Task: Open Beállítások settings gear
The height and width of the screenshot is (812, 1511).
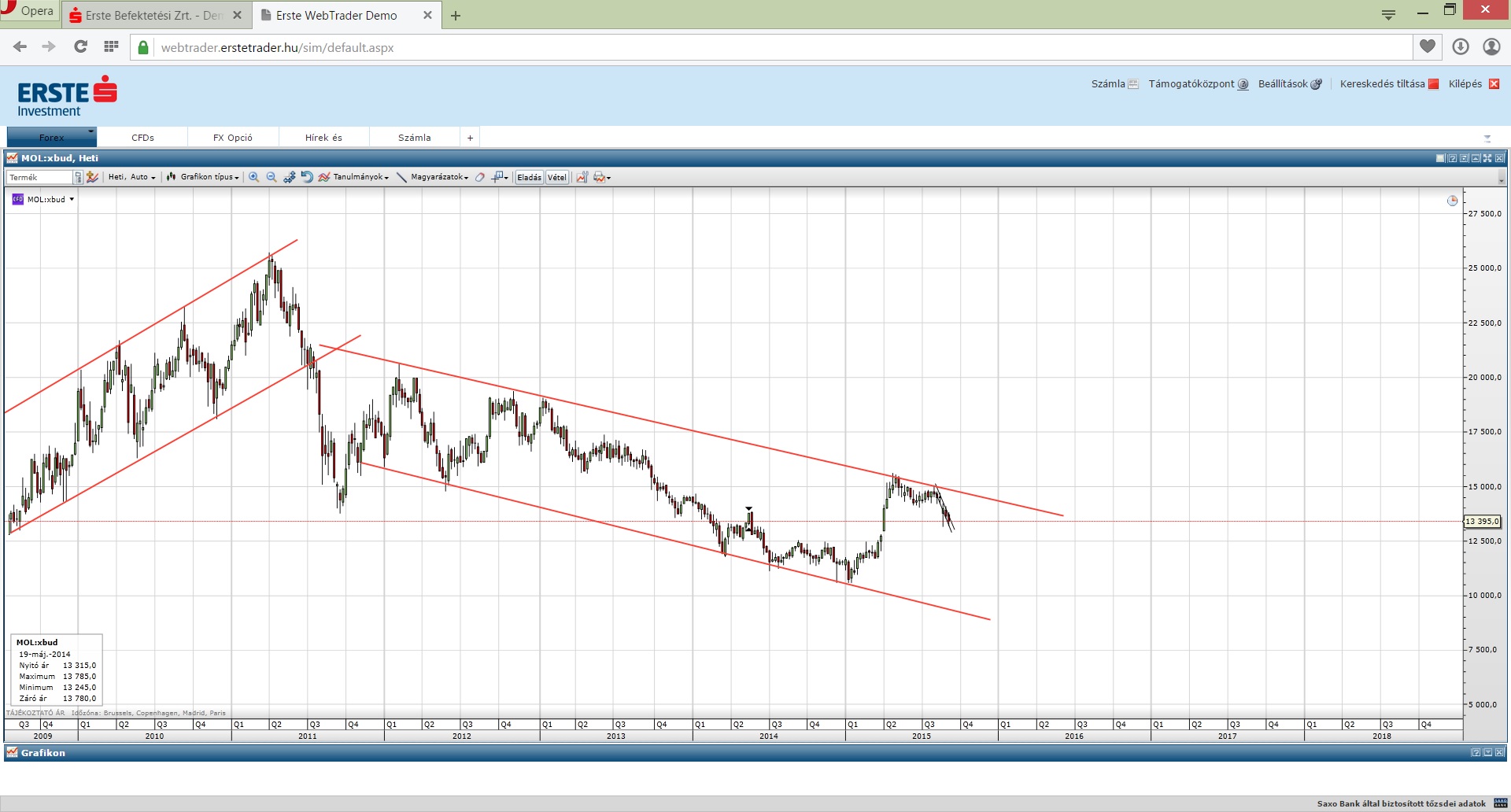Action: pyautogui.click(x=1316, y=84)
